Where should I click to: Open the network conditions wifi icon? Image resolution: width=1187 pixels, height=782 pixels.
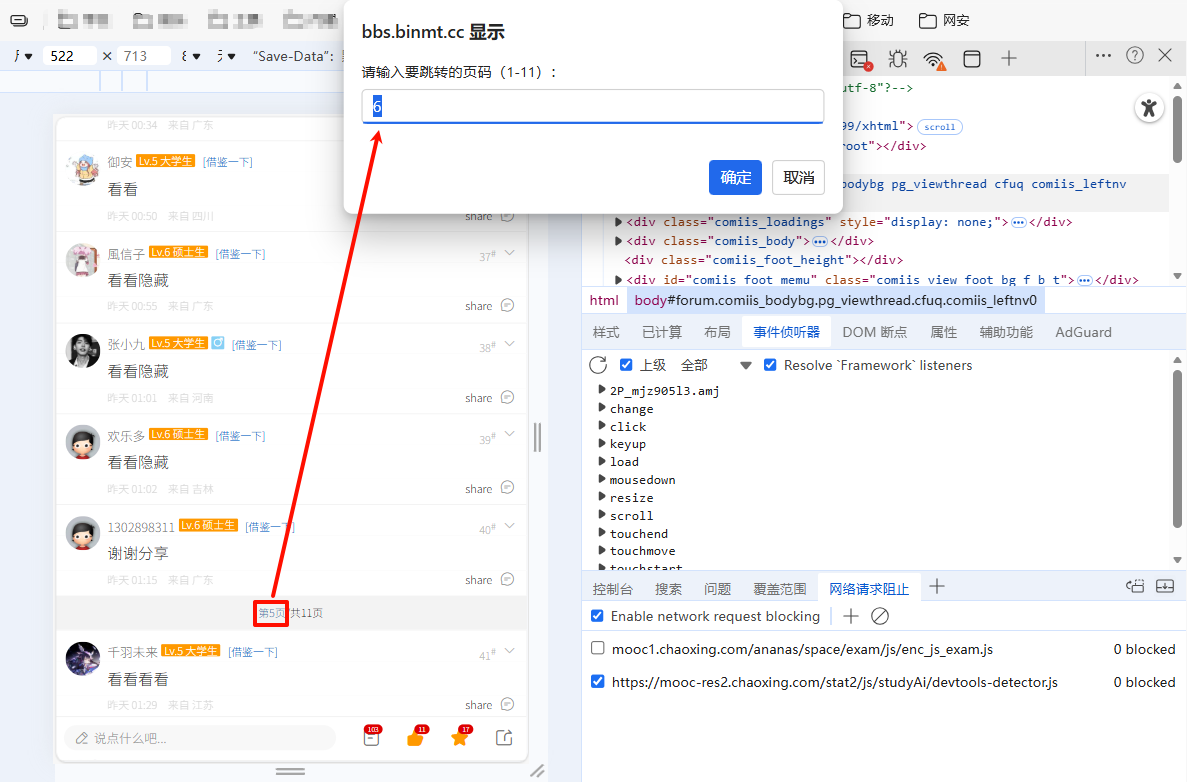point(935,59)
